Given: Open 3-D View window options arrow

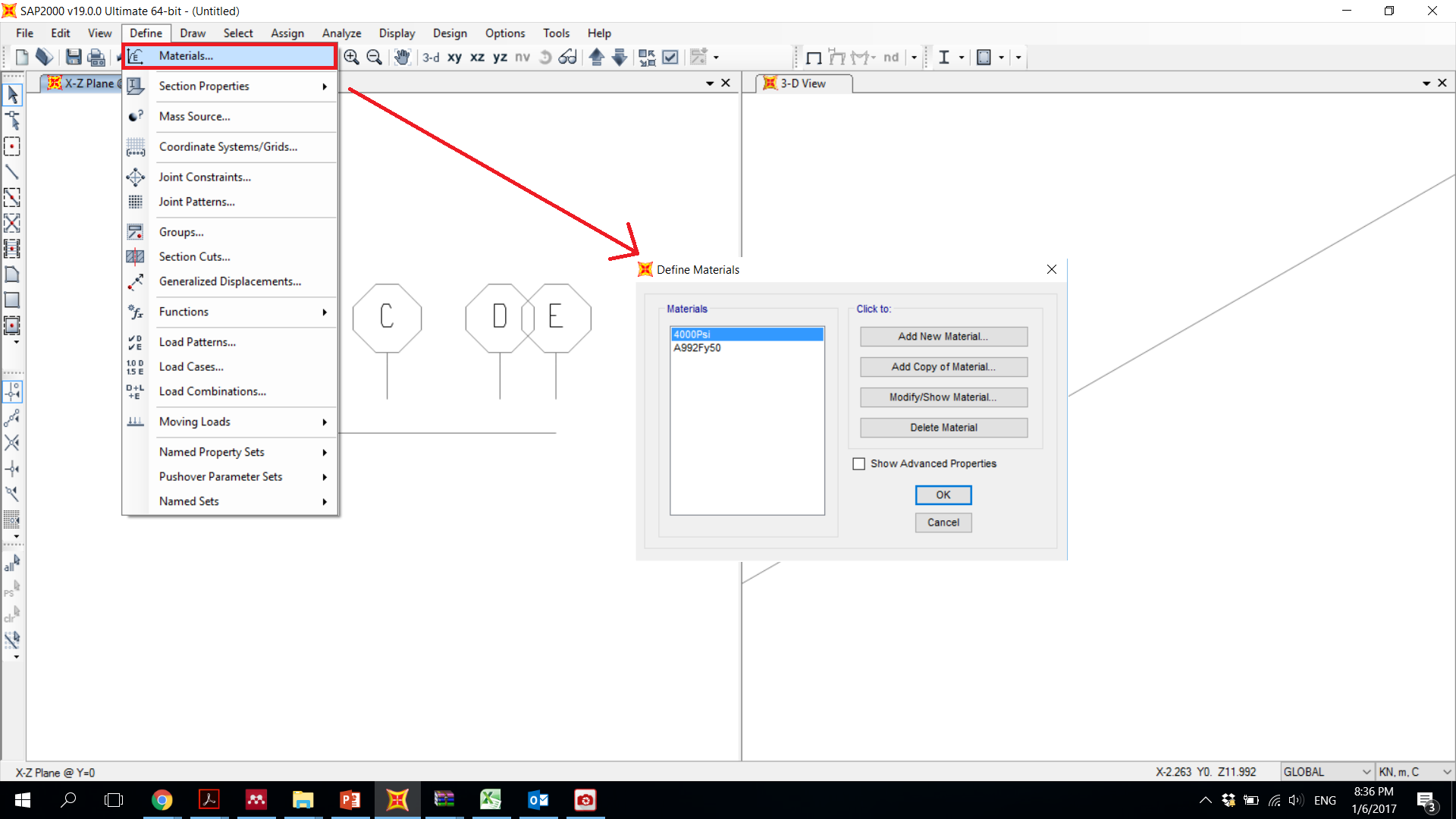Looking at the screenshot, I should [1426, 83].
